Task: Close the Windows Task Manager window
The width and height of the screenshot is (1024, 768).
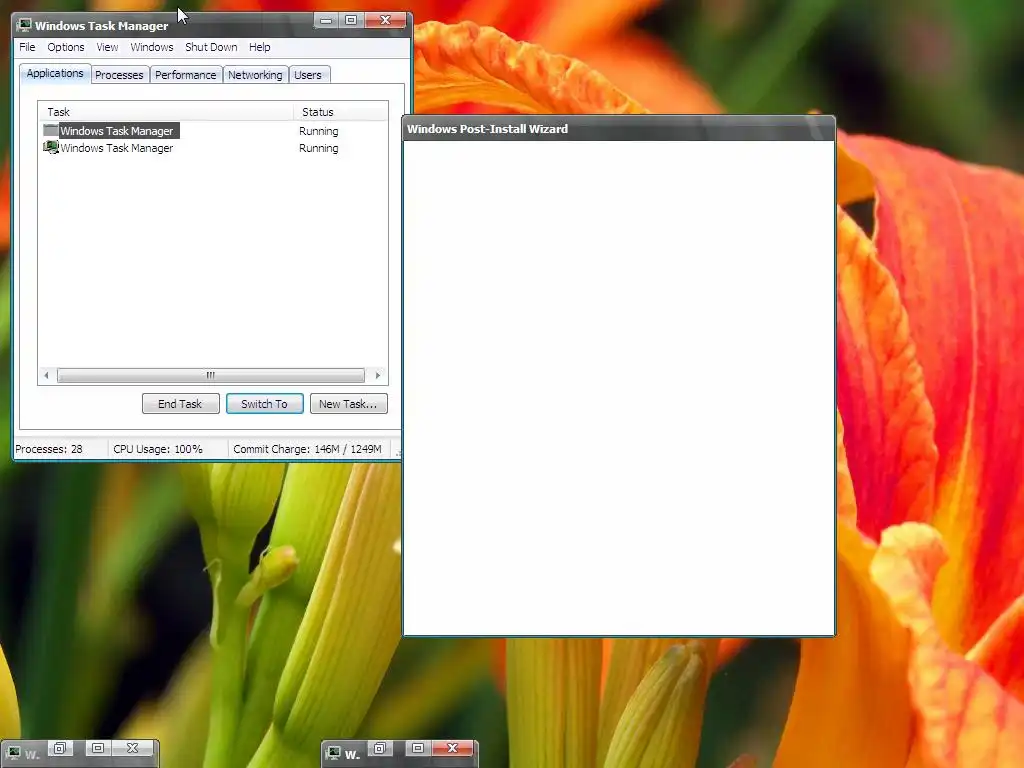Action: (385, 20)
